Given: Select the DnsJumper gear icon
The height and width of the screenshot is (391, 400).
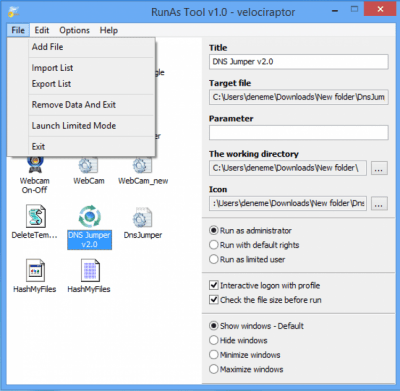Looking at the screenshot, I should [143, 218].
